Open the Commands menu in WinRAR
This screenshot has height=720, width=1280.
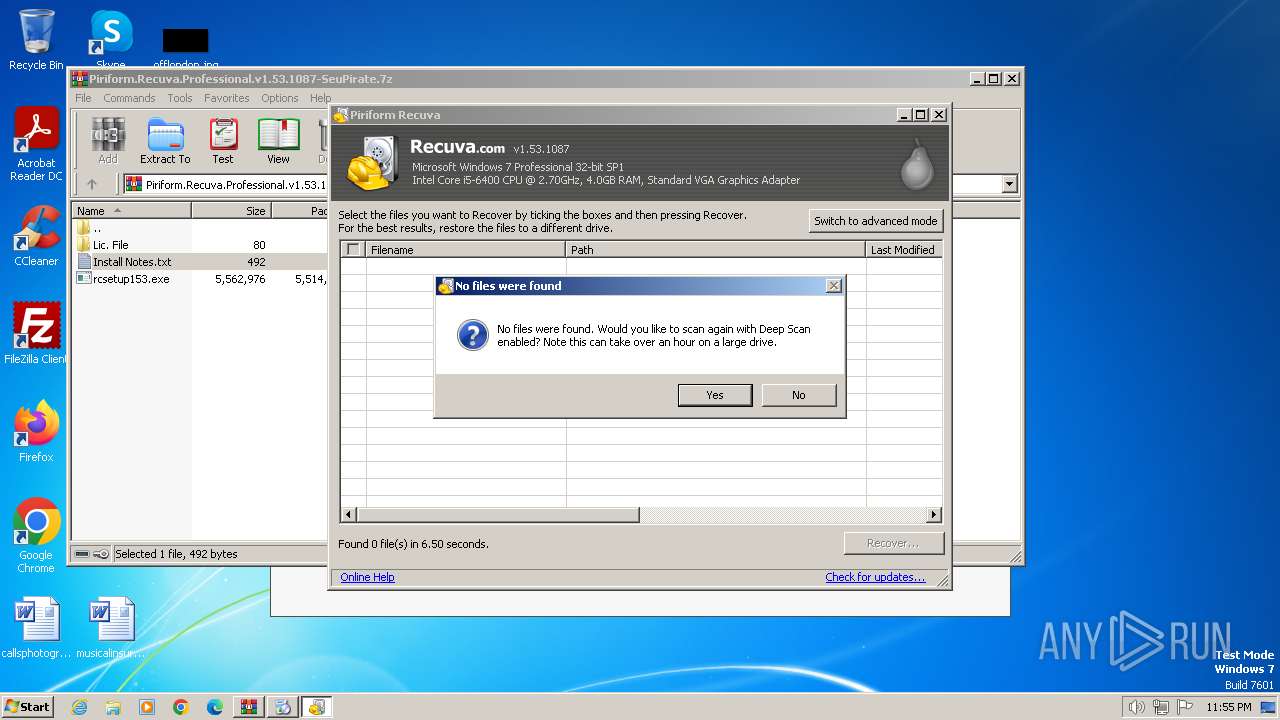click(x=129, y=98)
